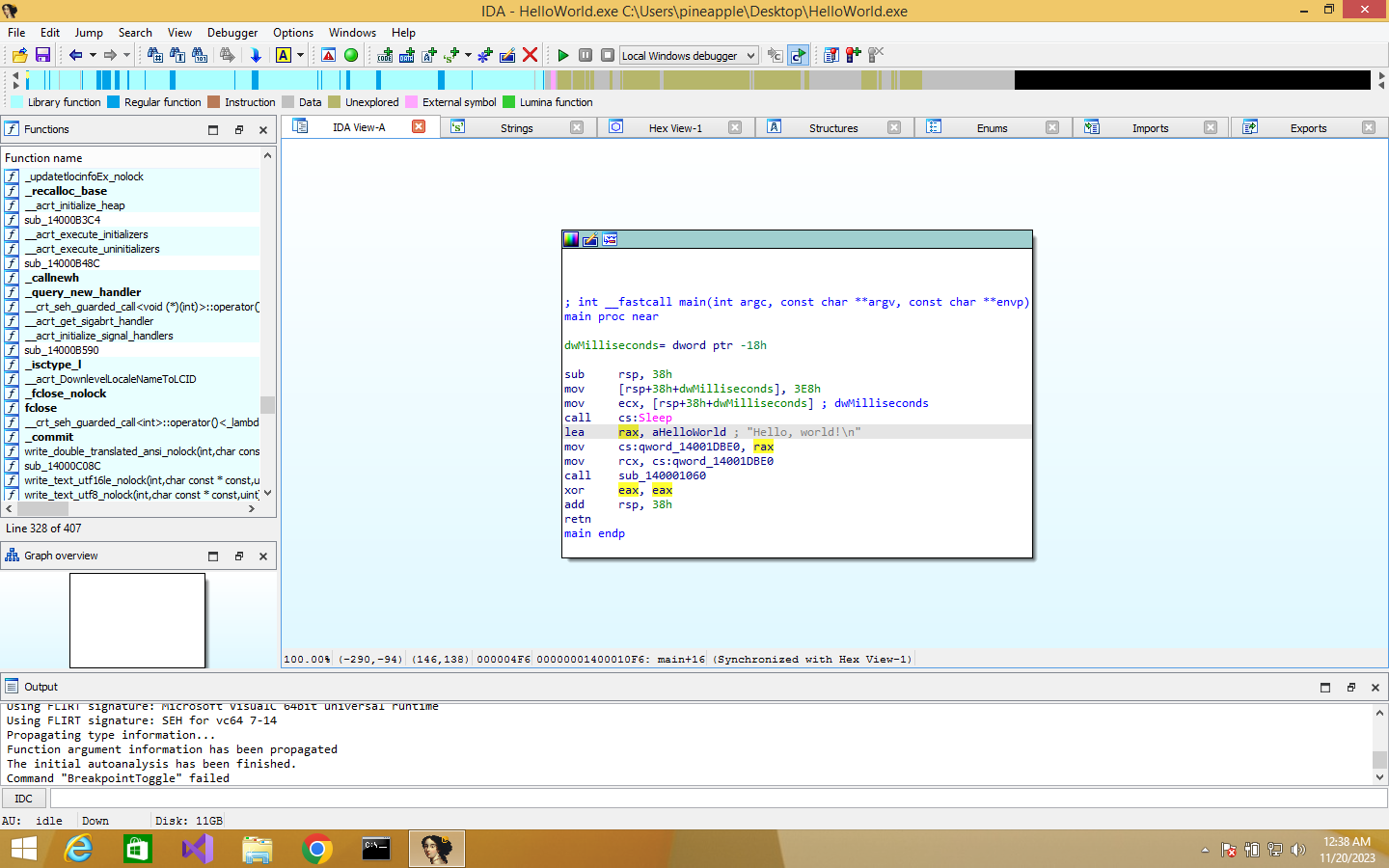Viewport: 1389px width, 868px height.
Task: Save the database with the floppy icon
Action: 42,55
